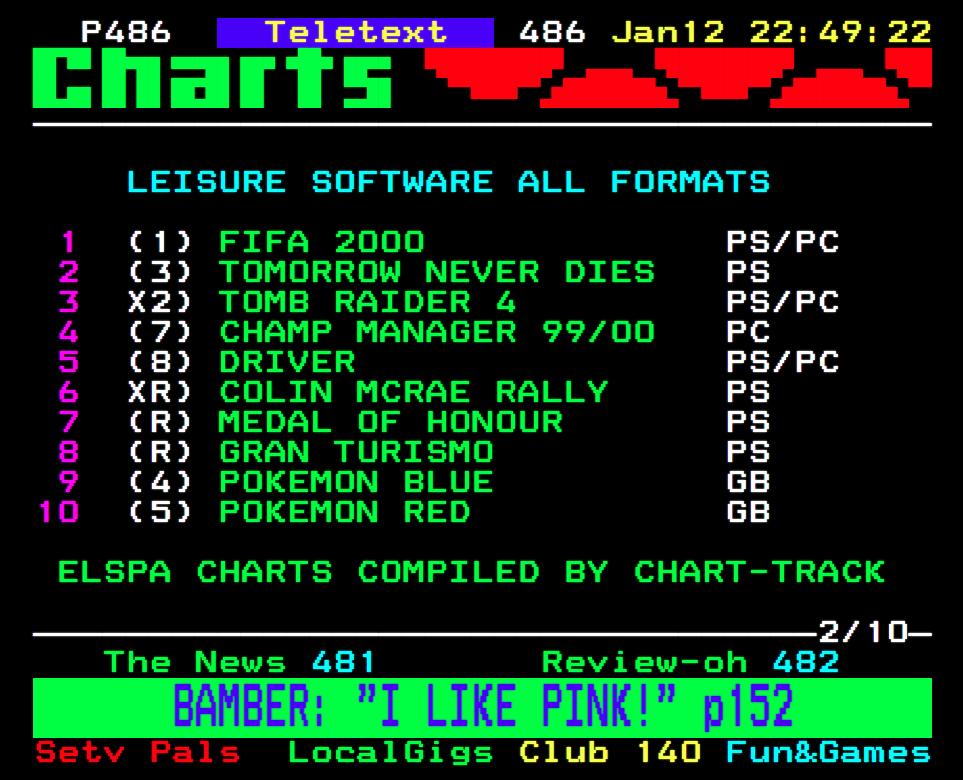Image resolution: width=963 pixels, height=780 pixels.
Task: Select magenta rank 5 beside DRIVER
Action: [x=68, y=362]
